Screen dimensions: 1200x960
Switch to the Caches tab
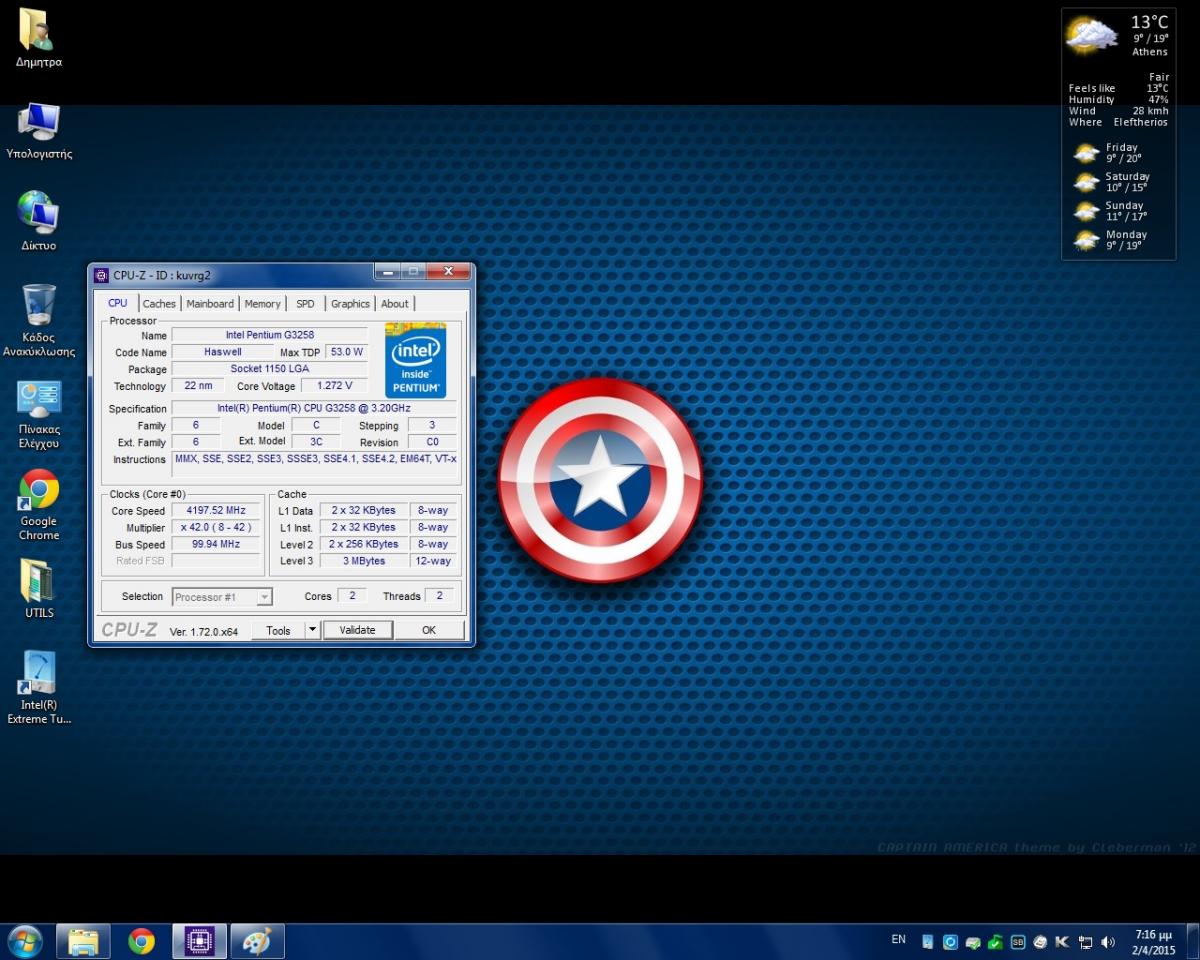click(159, 304)
